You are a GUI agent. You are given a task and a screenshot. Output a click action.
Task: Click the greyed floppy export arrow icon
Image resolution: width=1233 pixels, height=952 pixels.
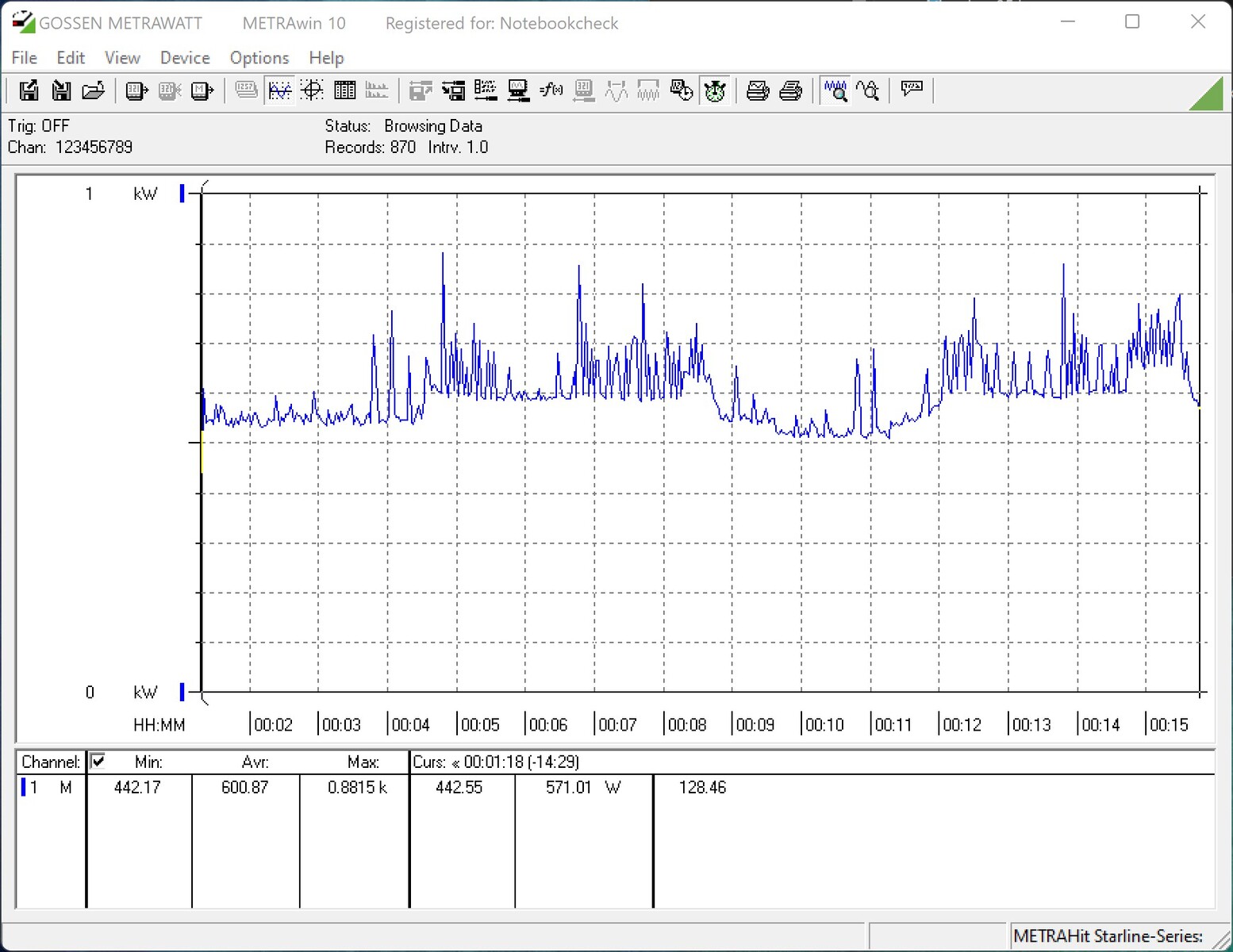(x=421, y=90)
